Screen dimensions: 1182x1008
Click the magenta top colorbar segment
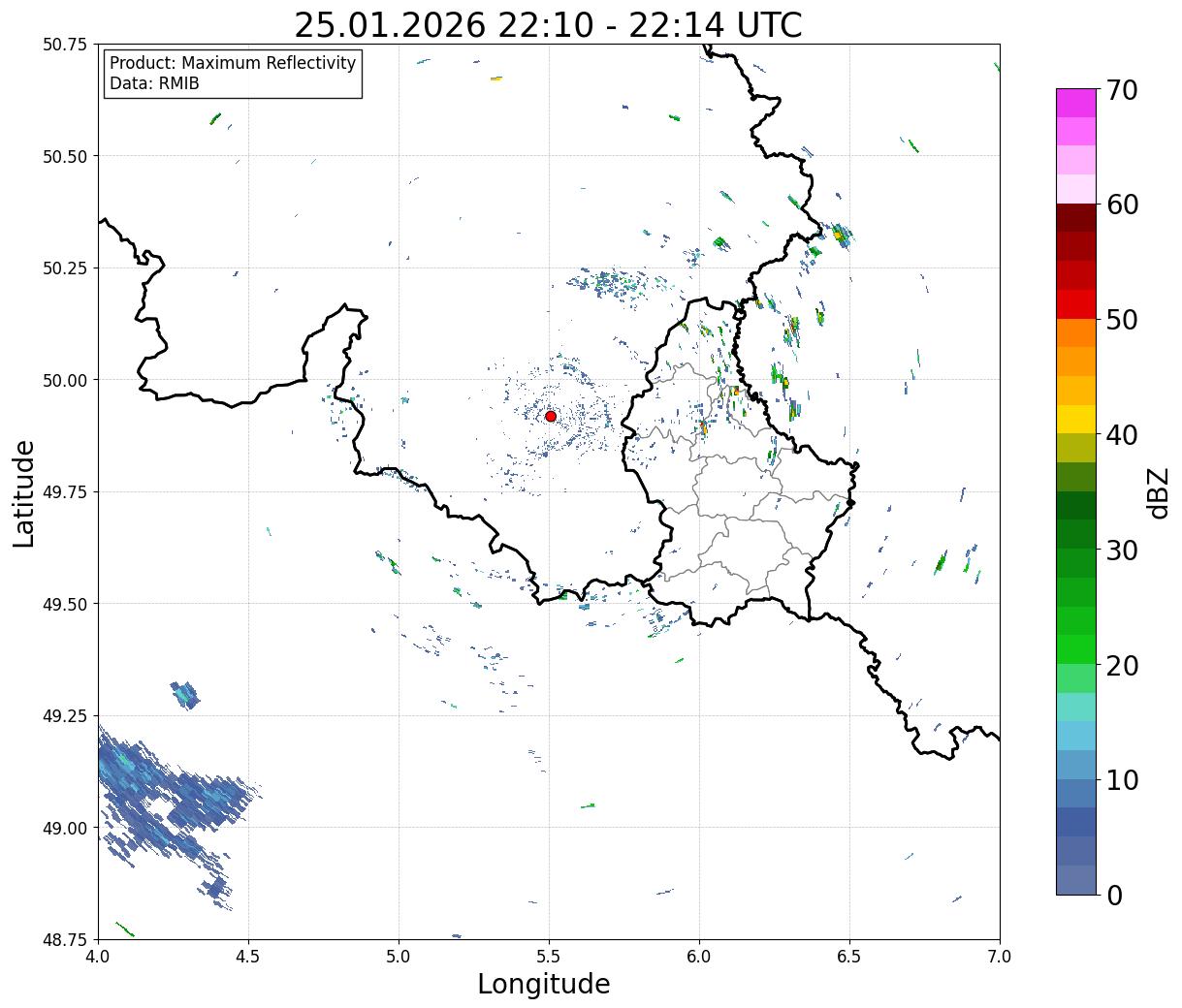(1076, 103)
